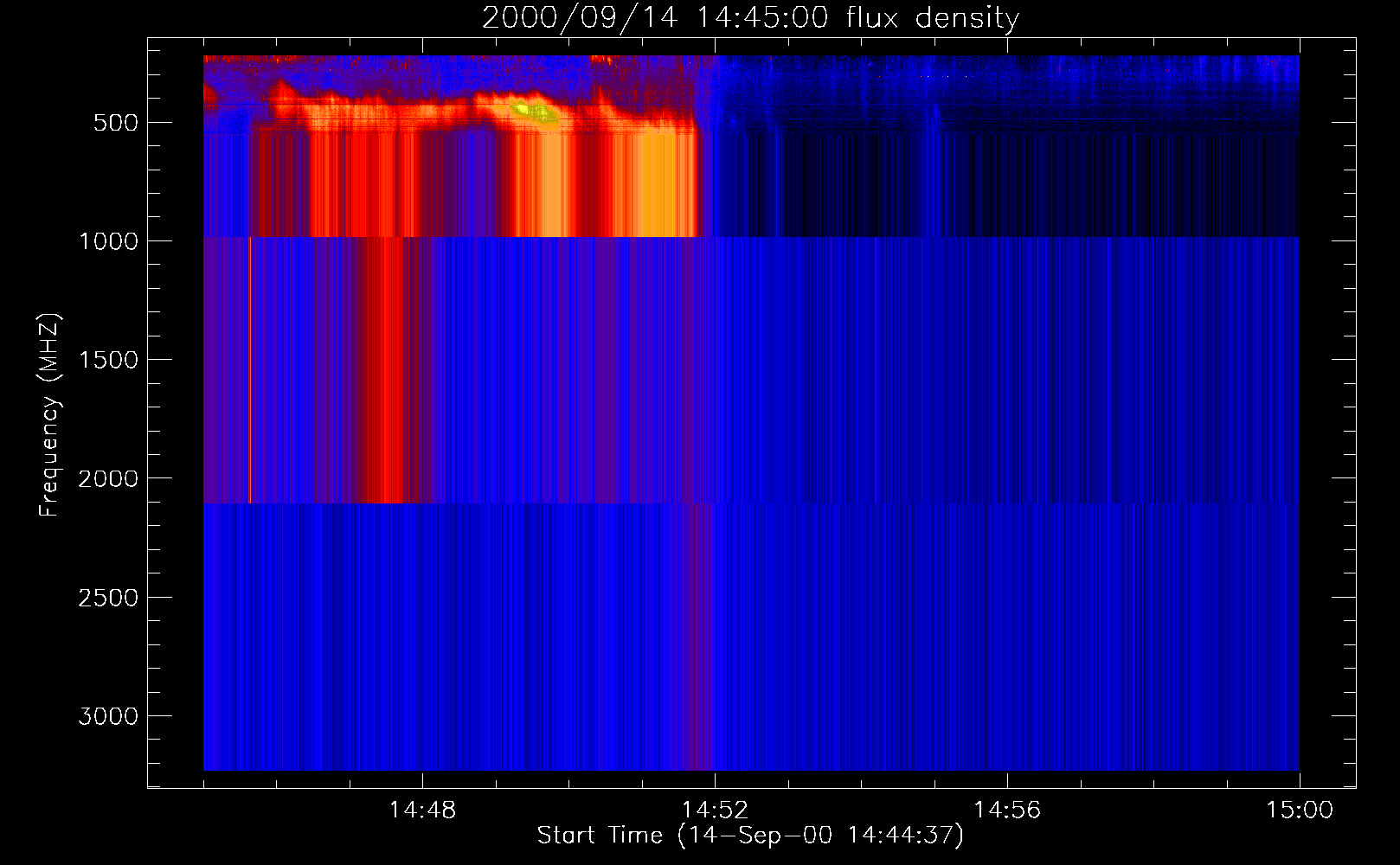
Task: Click the 14:52 time tick label
Action: (x=715, y=811)
